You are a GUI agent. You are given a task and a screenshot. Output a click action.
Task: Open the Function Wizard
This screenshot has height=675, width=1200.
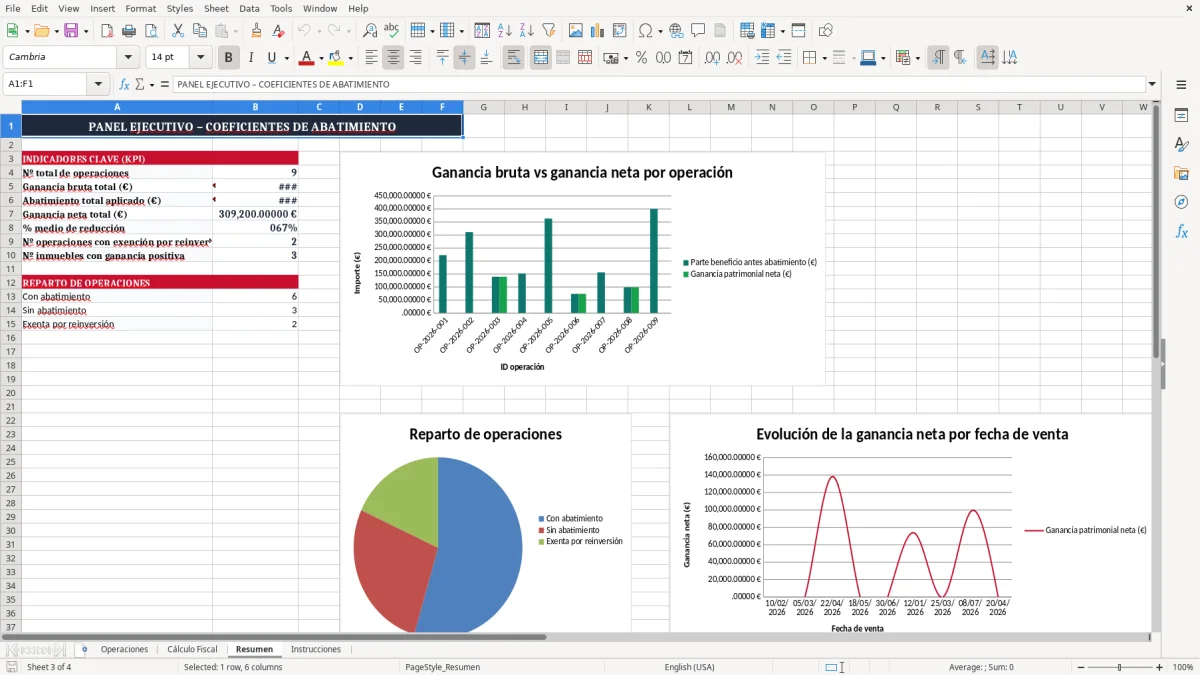pyautogui.click(x=125, y=84)
